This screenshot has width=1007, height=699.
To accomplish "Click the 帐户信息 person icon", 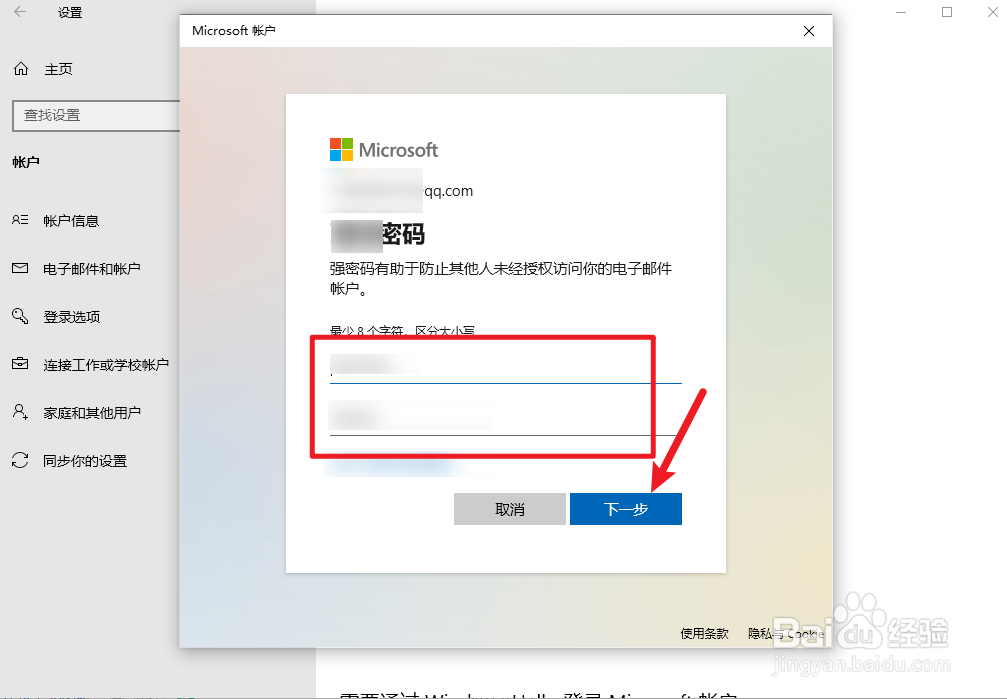I will 20,220.
